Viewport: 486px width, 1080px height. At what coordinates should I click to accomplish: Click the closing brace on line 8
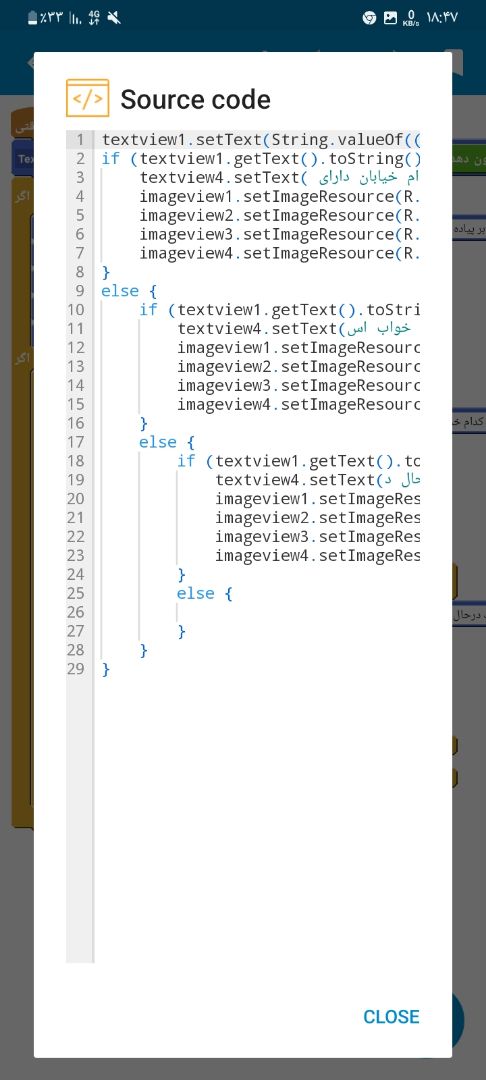pyautogui.click(x=105, y=272)
